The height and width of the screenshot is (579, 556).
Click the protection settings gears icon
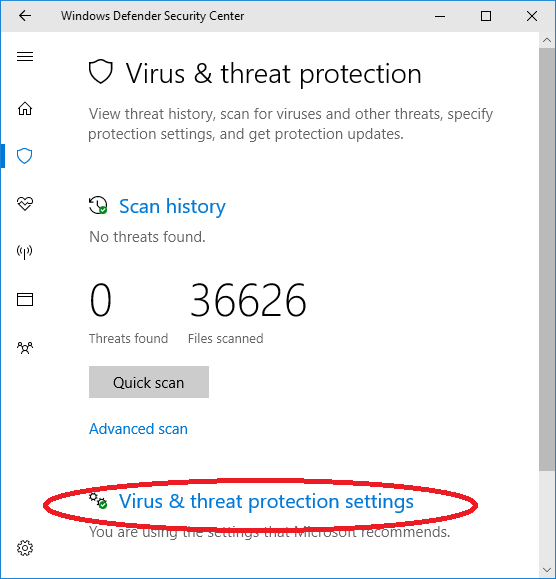pos(98,501)
